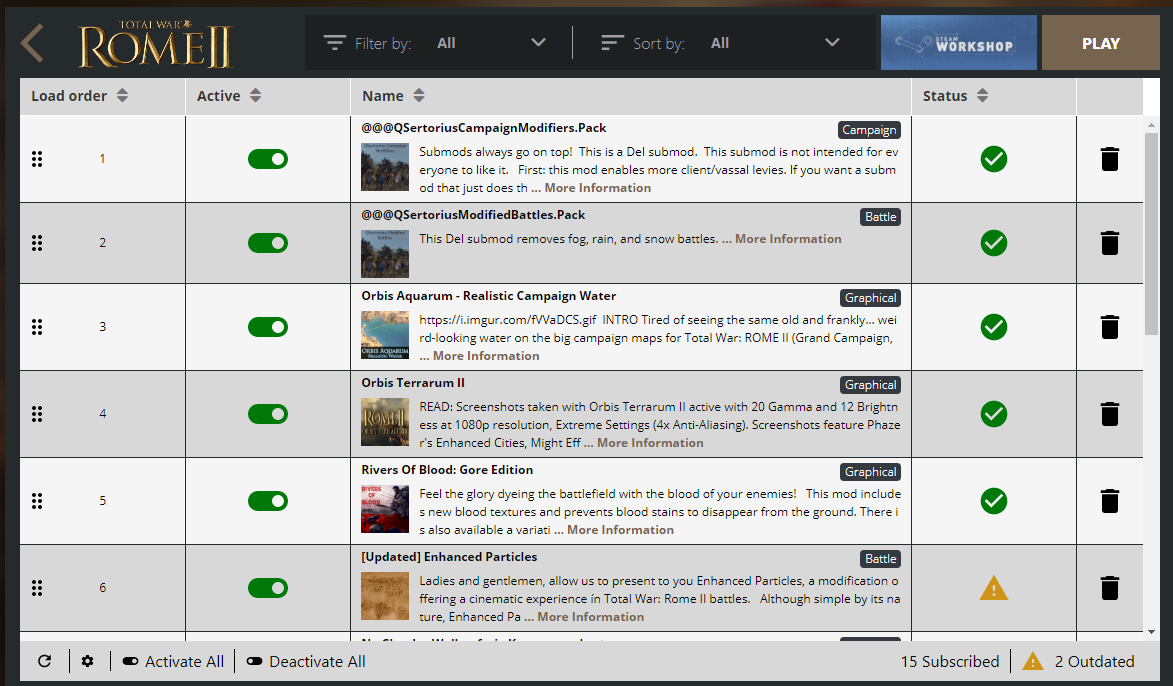Grab the drag handle for load order 1
Image resolution: width=1173 pixels, height=686 pixels.
pyautogui.click(x=37, y=159)
